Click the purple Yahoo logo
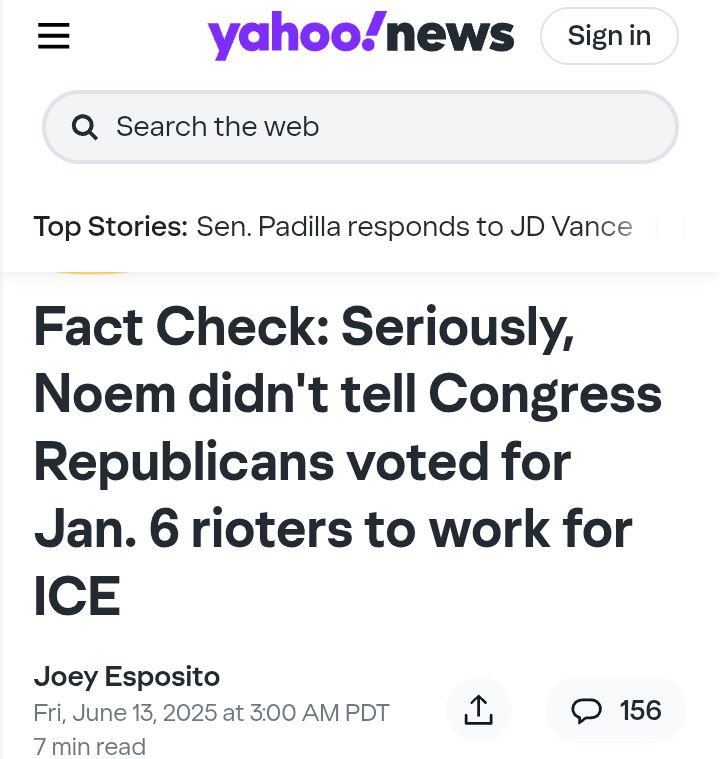 [297, 35]
